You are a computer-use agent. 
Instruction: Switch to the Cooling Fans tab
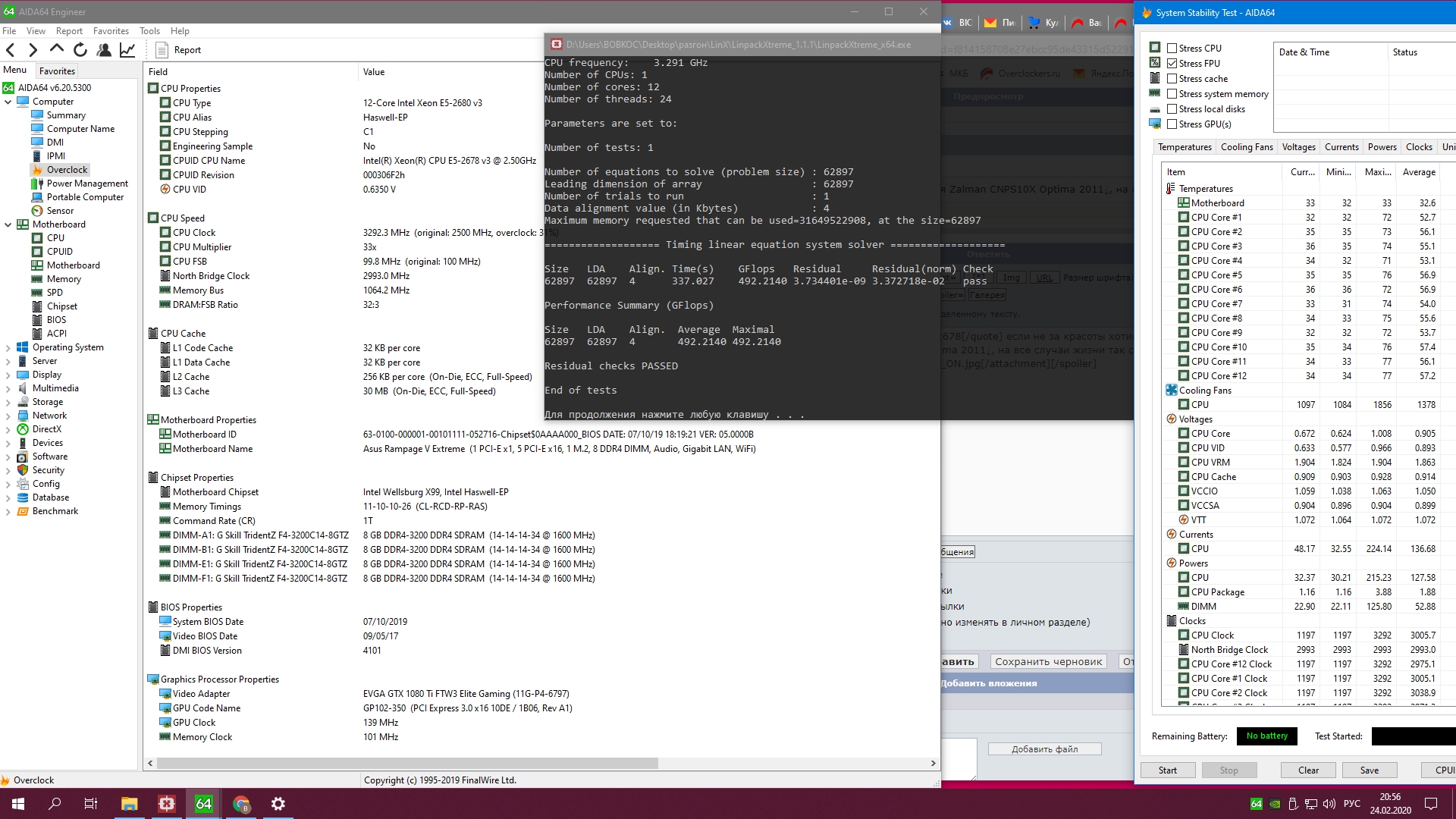(x=1246, y=147)
